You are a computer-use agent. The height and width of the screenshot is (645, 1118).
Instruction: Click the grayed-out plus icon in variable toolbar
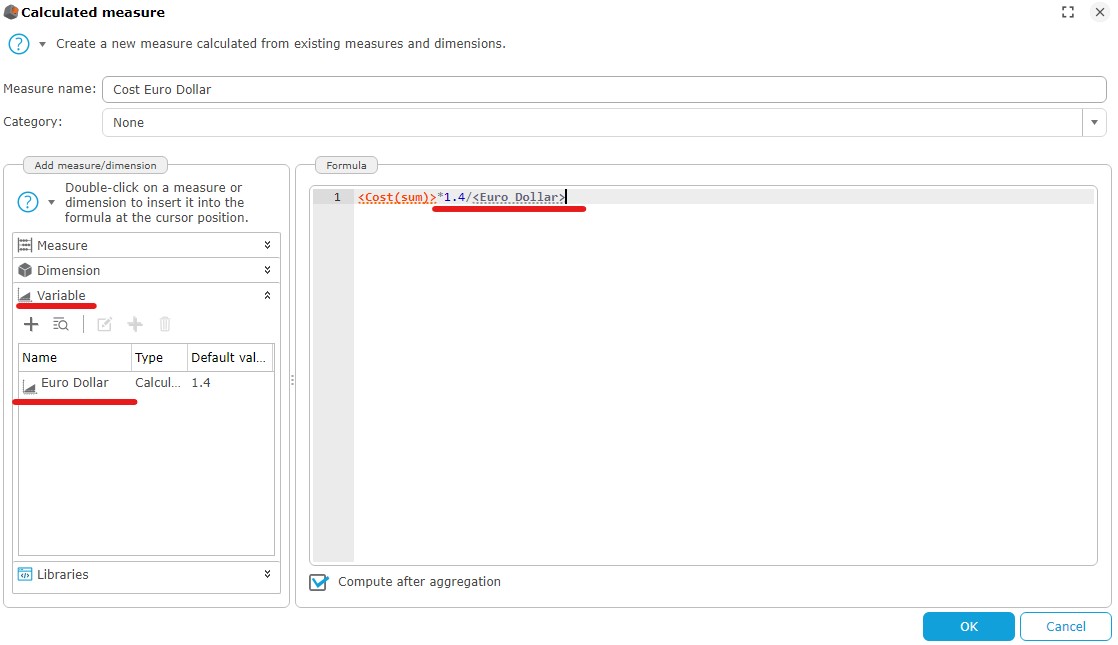click(x=135, y=324)
